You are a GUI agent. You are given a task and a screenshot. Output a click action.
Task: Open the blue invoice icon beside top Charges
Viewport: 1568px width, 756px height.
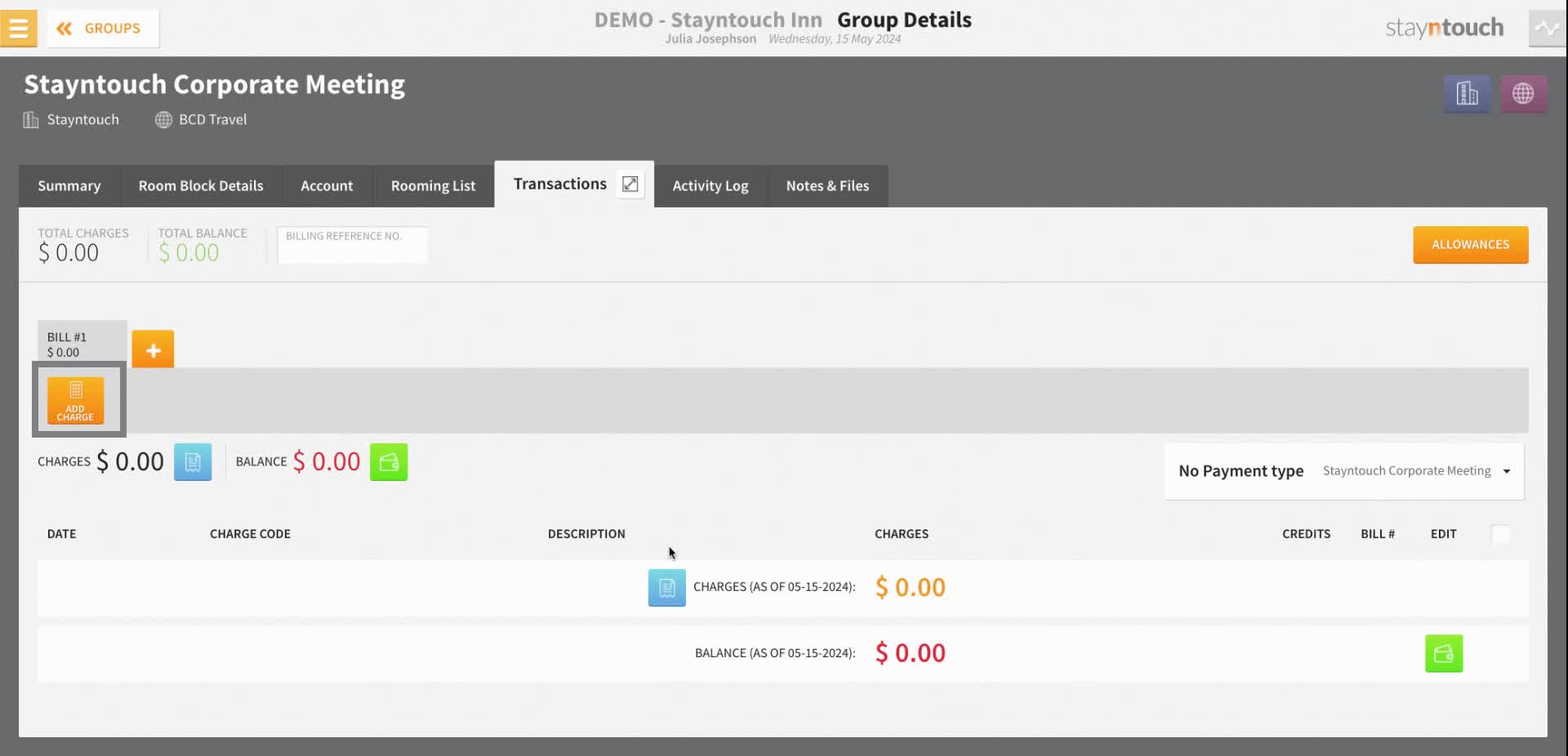tap(193, 462)
